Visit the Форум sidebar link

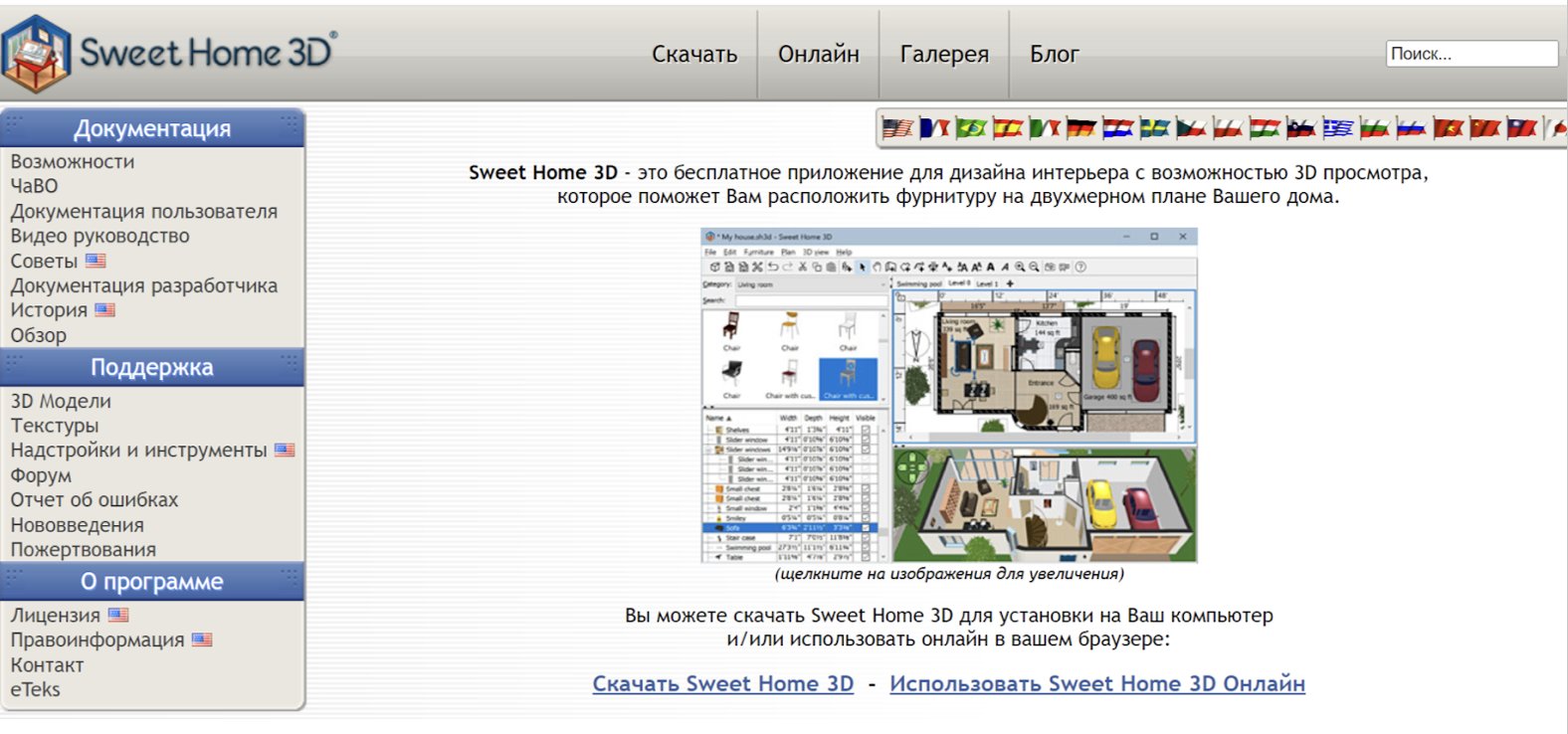tap(41, 475)
